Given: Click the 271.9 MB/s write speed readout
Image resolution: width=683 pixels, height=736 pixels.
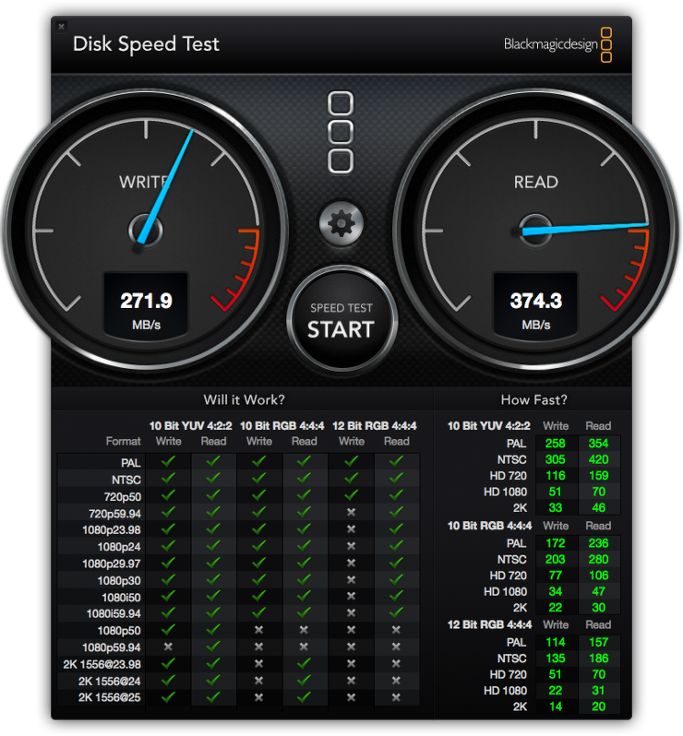Looking at the screenshot, I should click(x=146, y=305).
